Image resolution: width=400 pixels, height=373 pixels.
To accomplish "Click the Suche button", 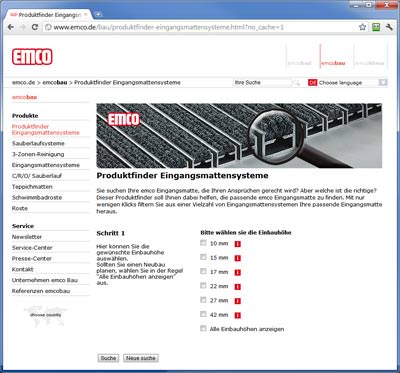I will (x=108, y=358).
